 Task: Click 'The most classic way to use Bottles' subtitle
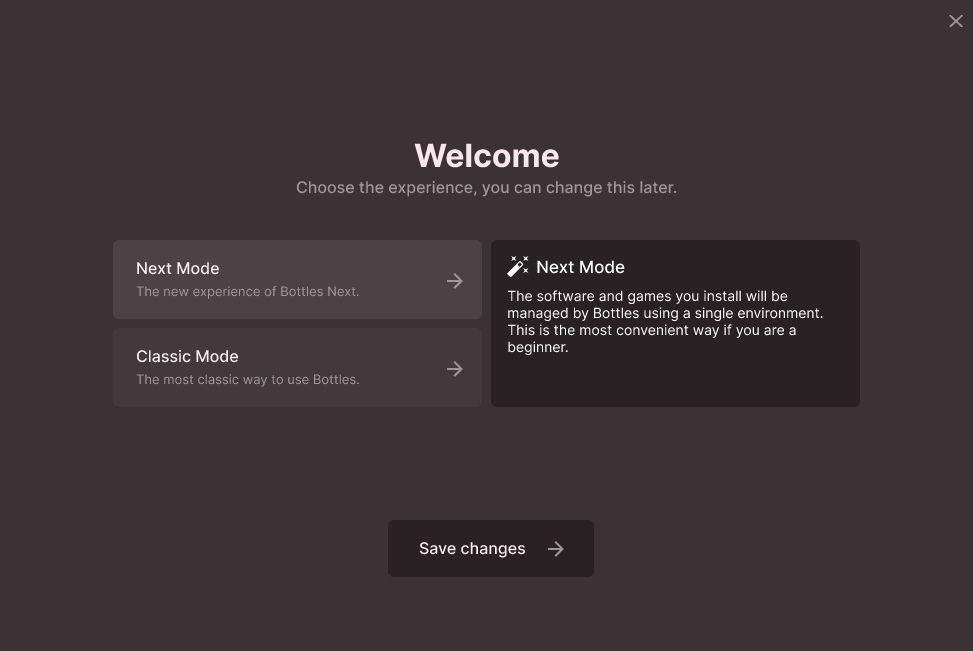click(247, 379)
